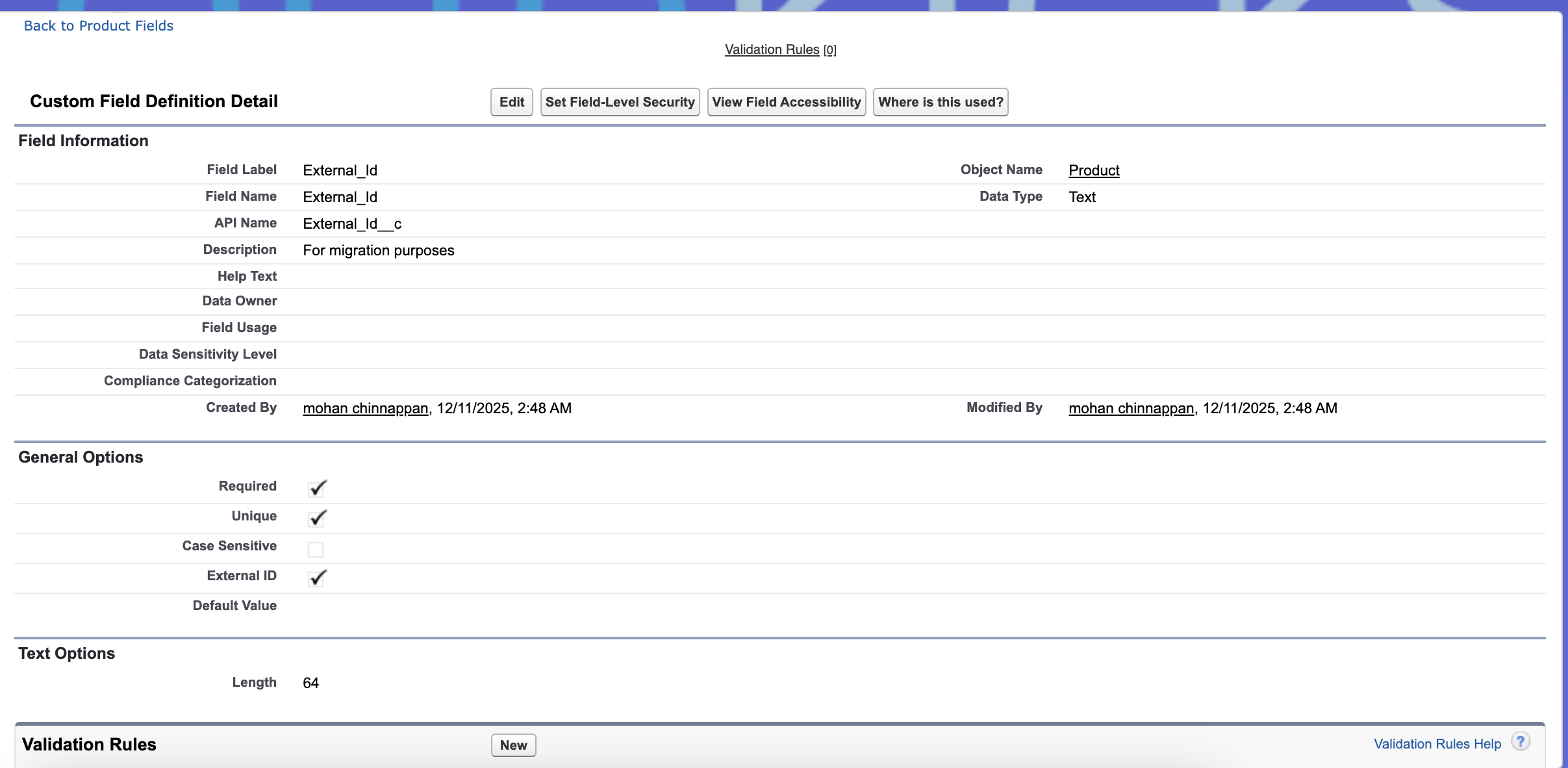The image size is (1568, 768).
Task: Create a New validation rule
Action: pos(513,745)
